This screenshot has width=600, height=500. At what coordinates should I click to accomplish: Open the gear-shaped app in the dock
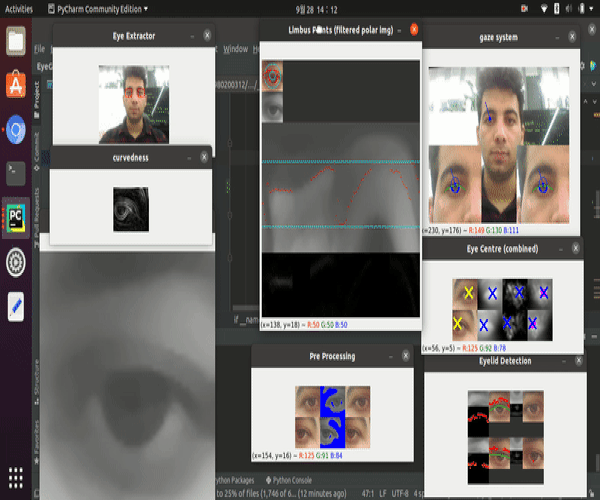click(16, 262)
